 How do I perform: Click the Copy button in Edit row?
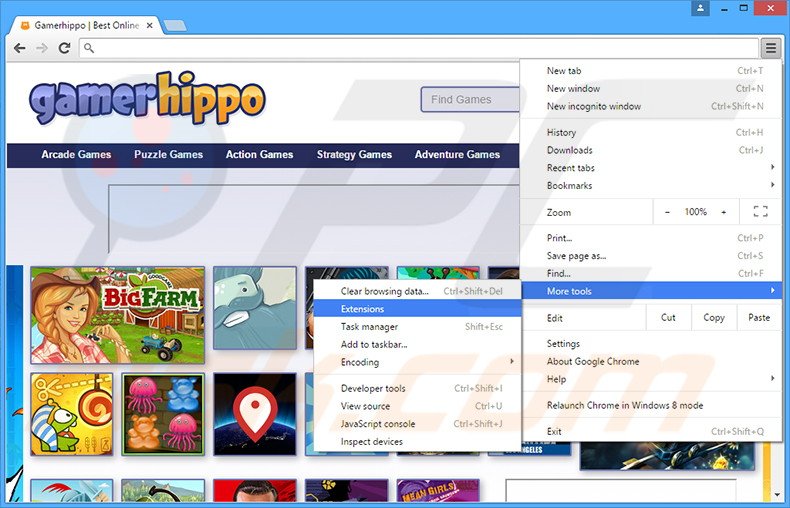713,318
